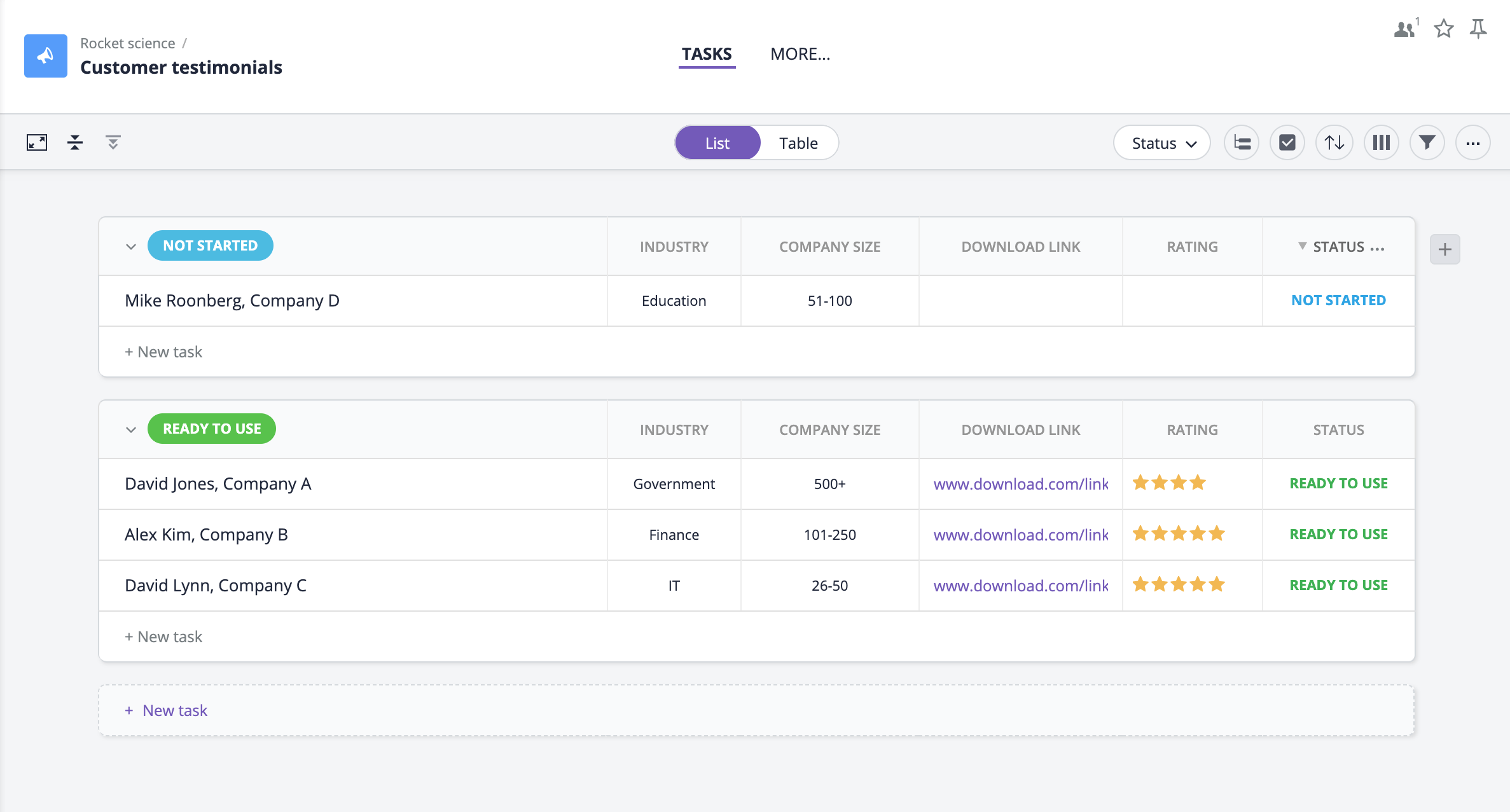Image resolution: width=1510 pixels, height=812 pixels.
Task: Click the TASKS tab
Action: tap(706, 54)
